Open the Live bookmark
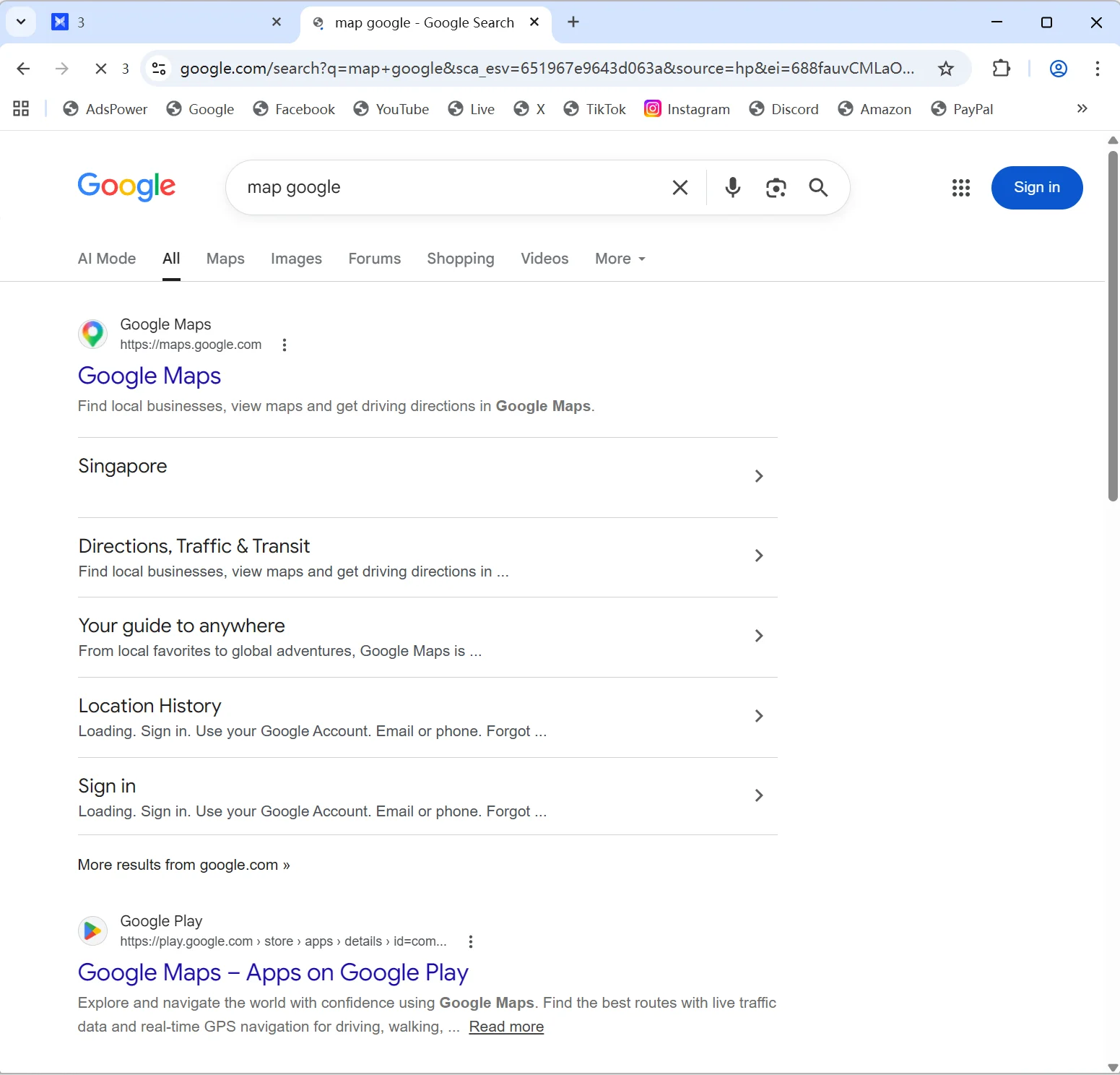 [472, 109]
